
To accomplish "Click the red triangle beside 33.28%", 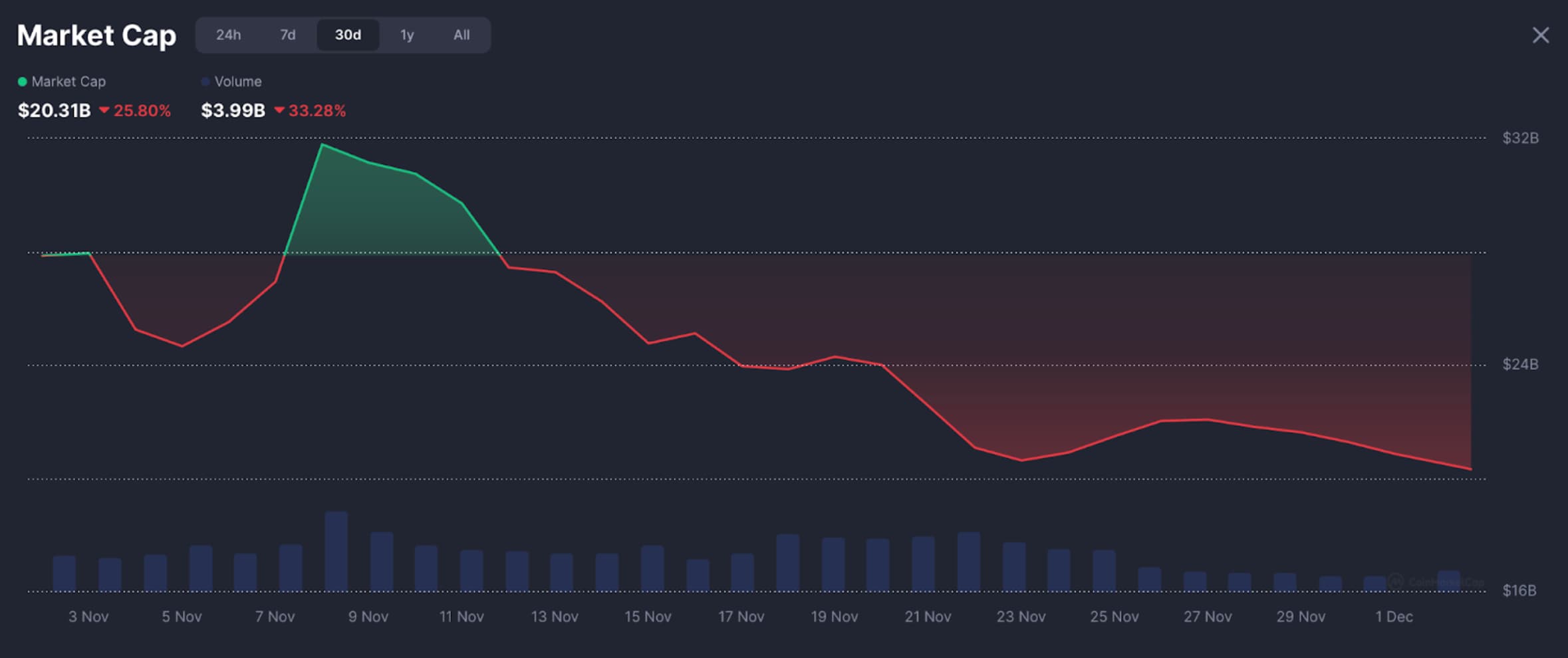I will tap(280, 111).
